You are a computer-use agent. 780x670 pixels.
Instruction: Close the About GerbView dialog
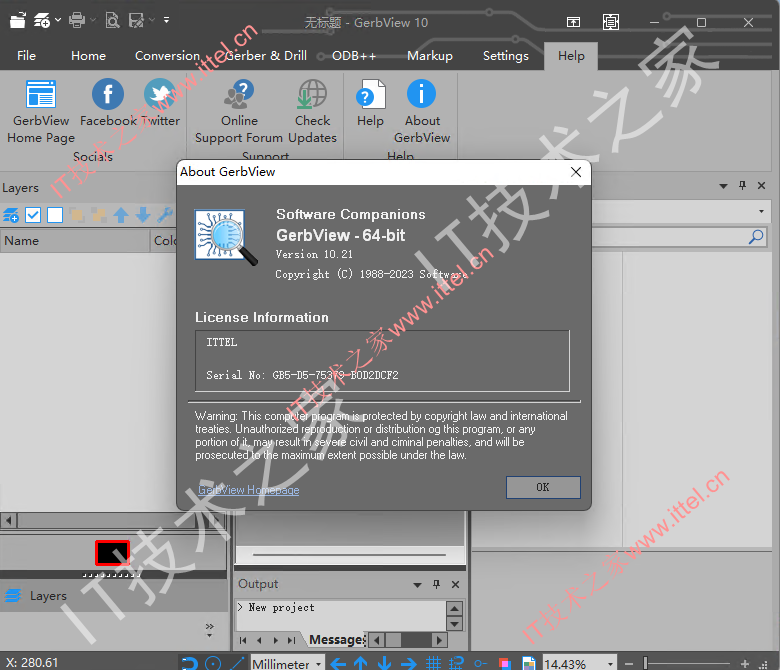click(x=576, y=172)
